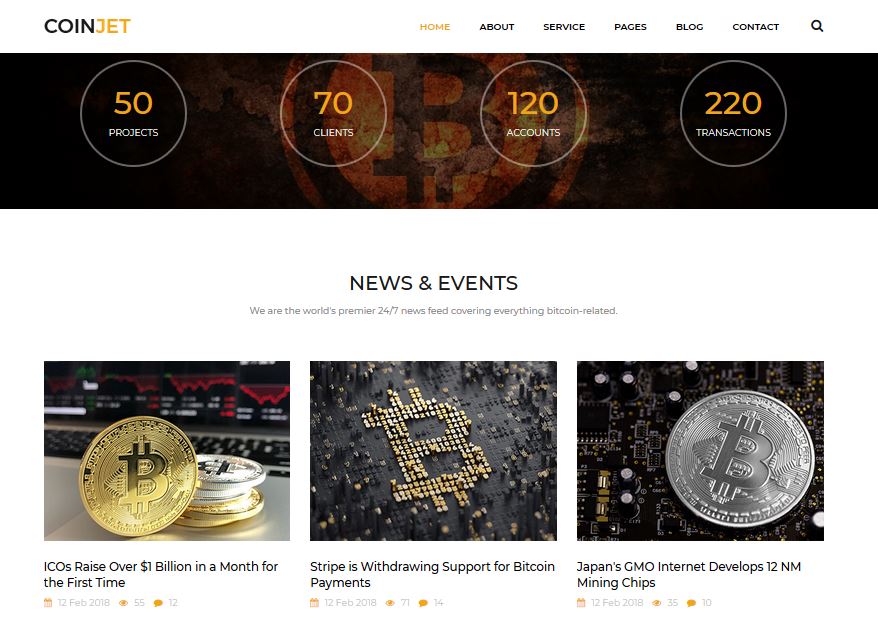Open the ABOUT menu item
The width and height of the screenshot is (878, 623).
click(497, 27)
